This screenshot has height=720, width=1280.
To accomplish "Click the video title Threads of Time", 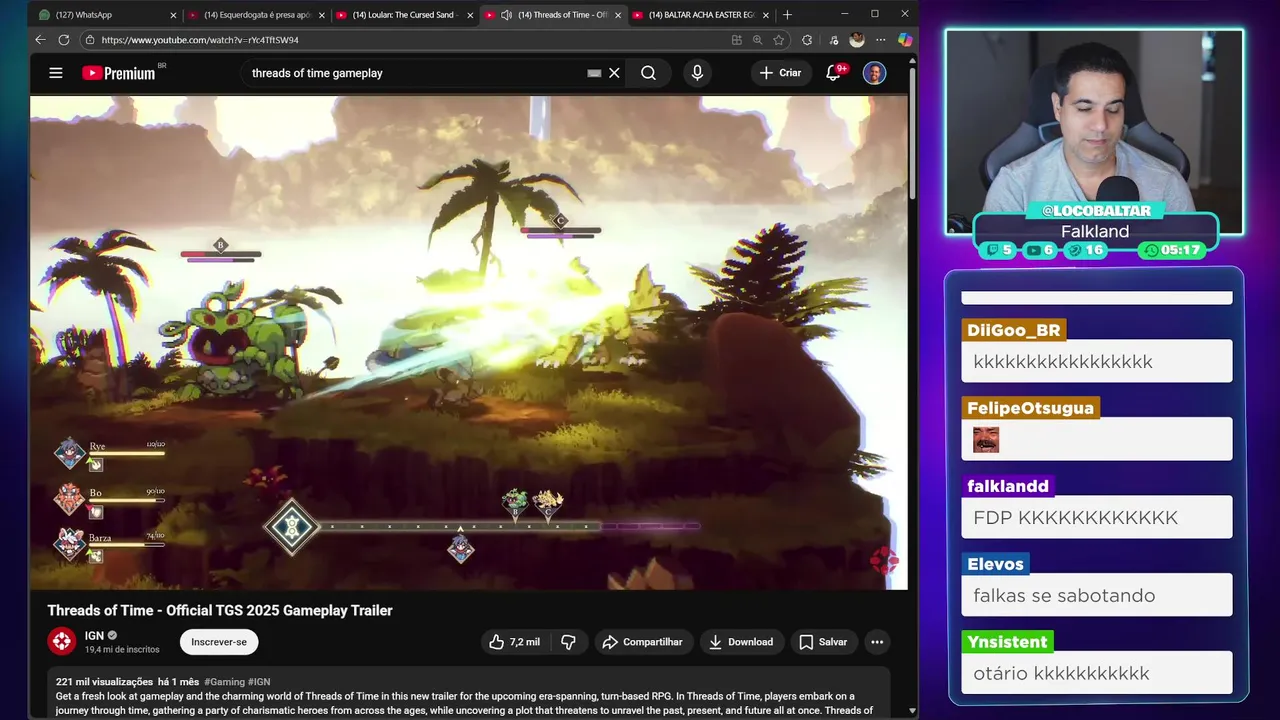I will click(x=220, y=610).
